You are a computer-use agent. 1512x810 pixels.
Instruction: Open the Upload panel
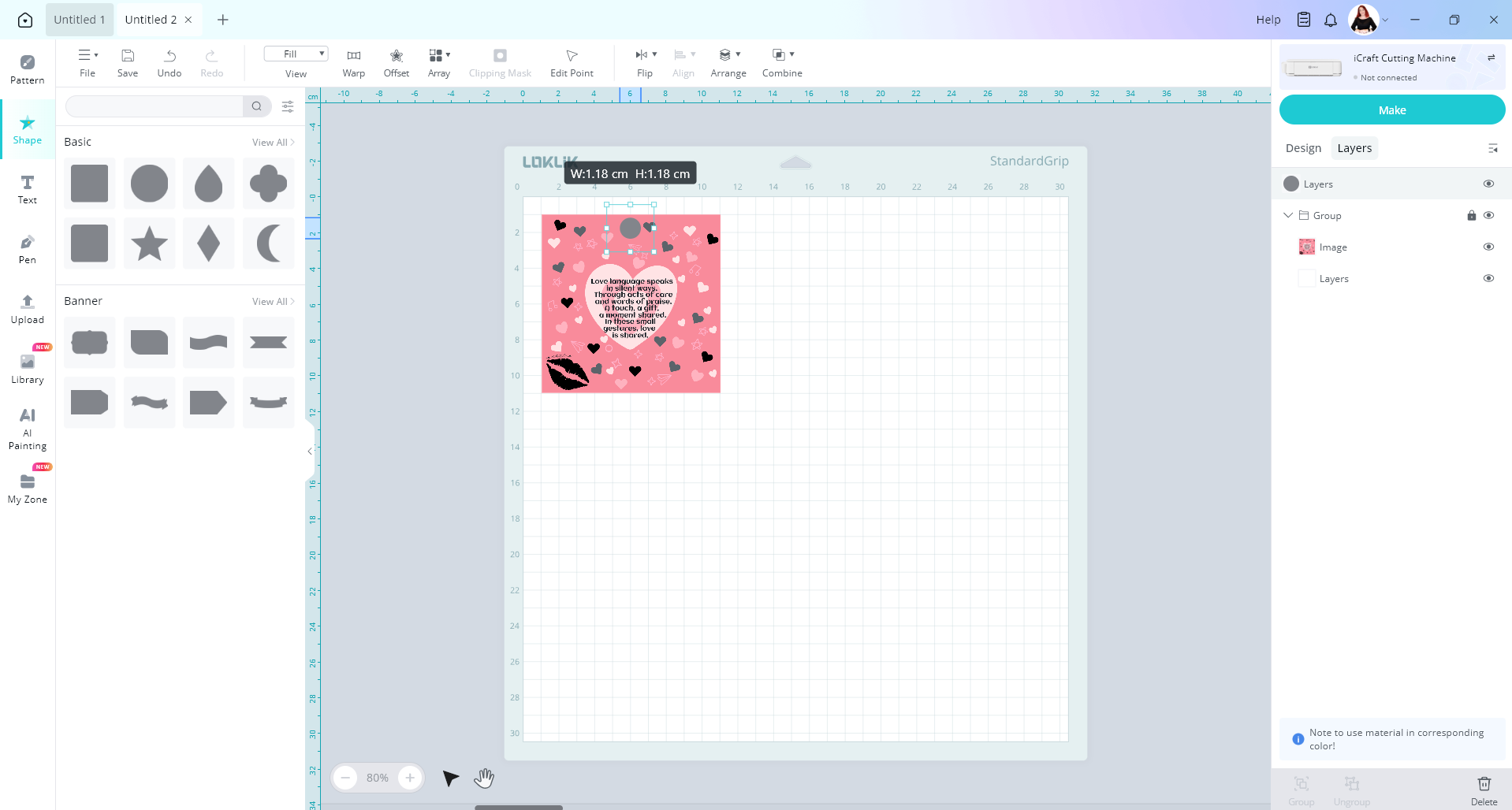pos(28,309)
